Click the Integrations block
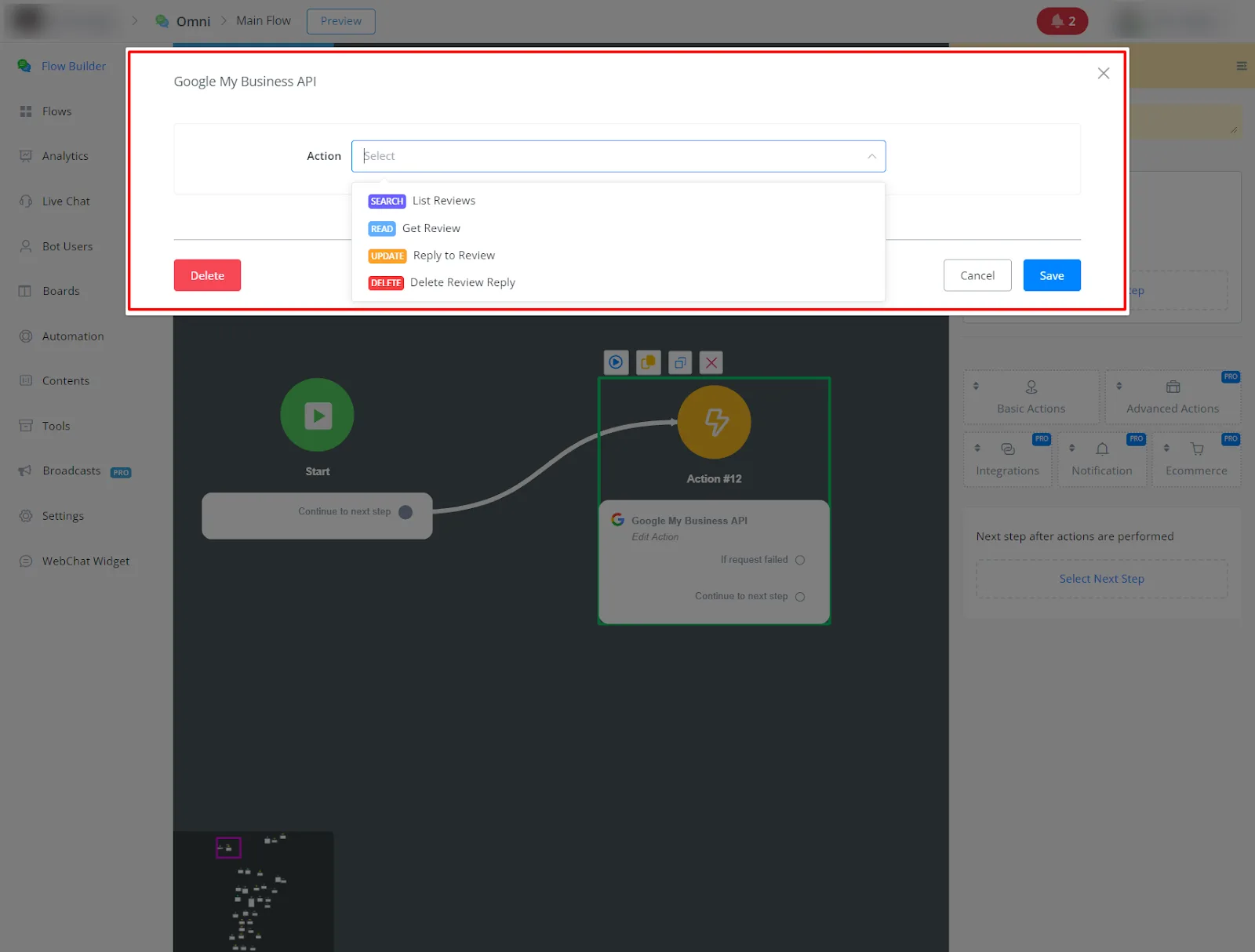Image resolution: width=1255 pixels, height=952 pixels. tap(1007, 460)
